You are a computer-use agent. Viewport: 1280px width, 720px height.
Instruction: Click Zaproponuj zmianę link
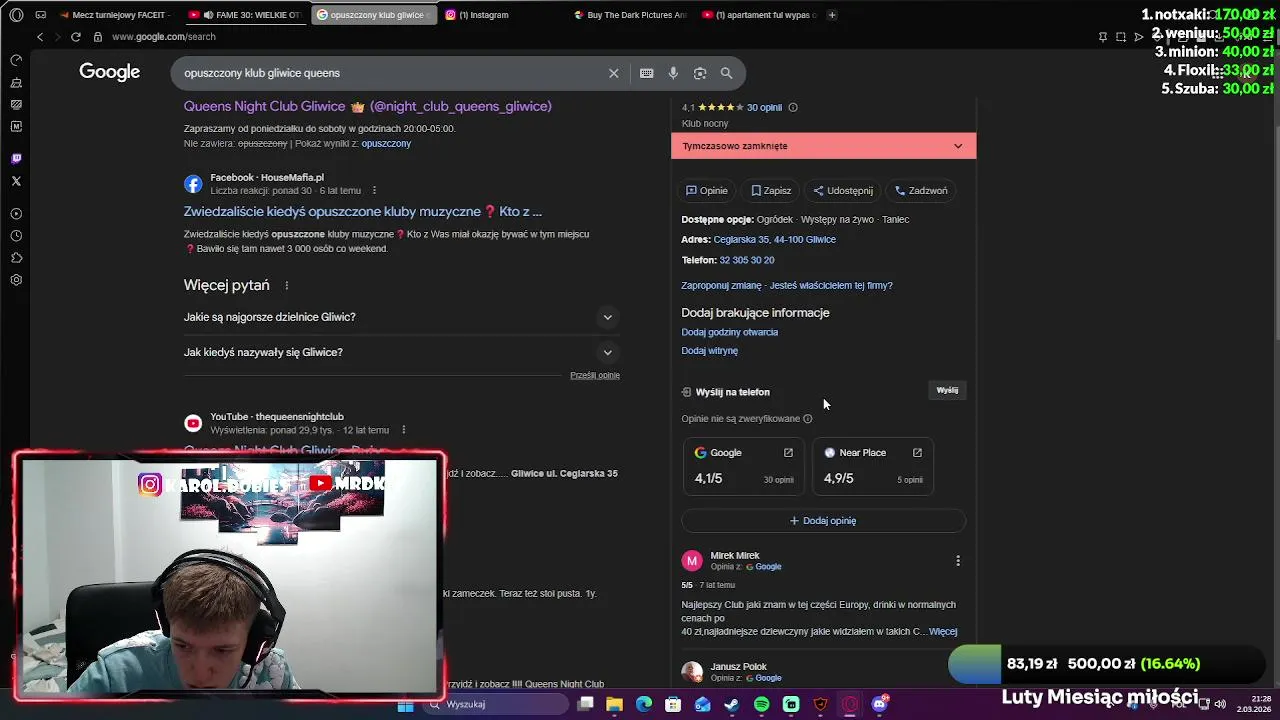point(721,285)
